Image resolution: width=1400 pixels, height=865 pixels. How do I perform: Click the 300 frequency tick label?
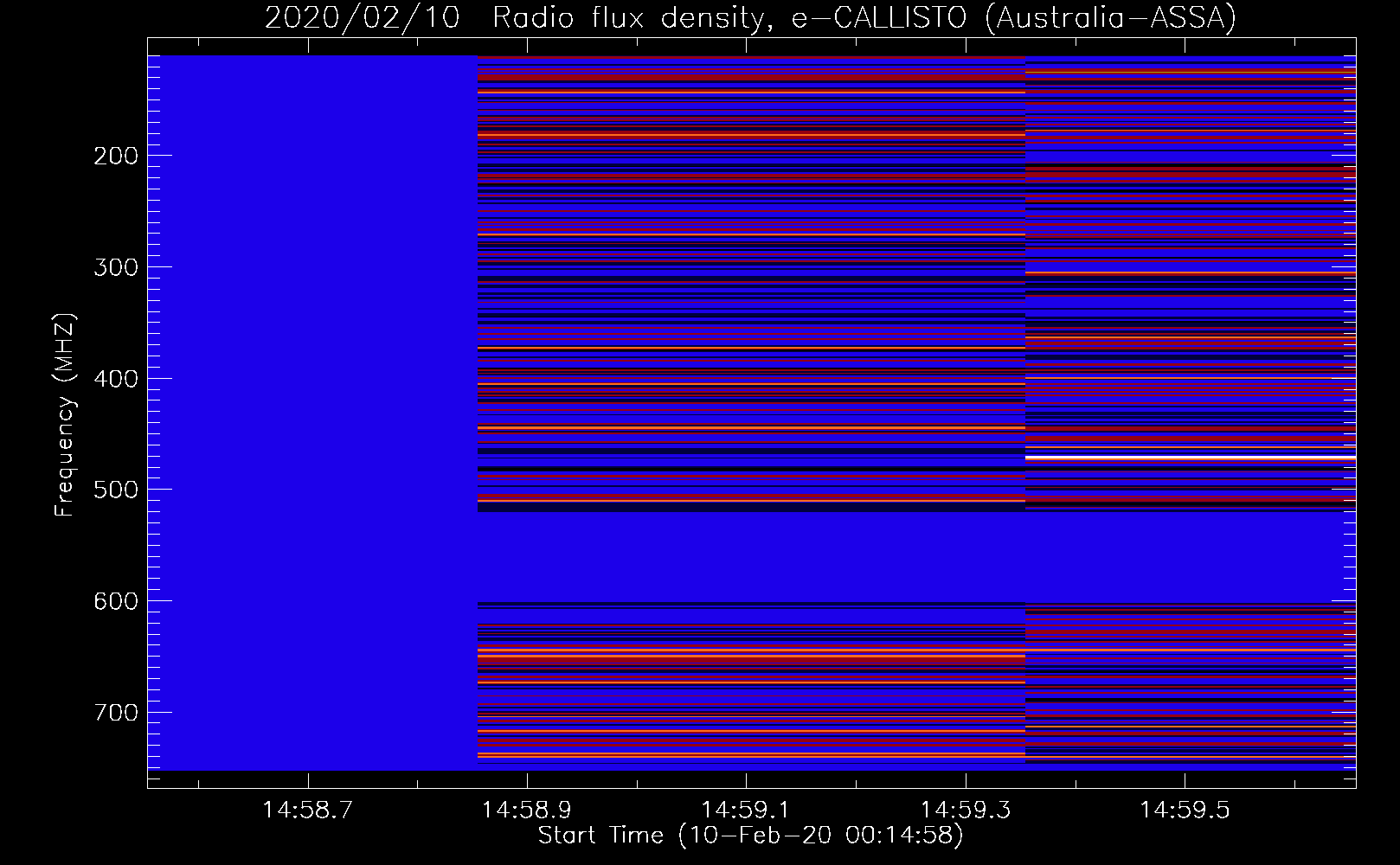[x=115, y=267]
